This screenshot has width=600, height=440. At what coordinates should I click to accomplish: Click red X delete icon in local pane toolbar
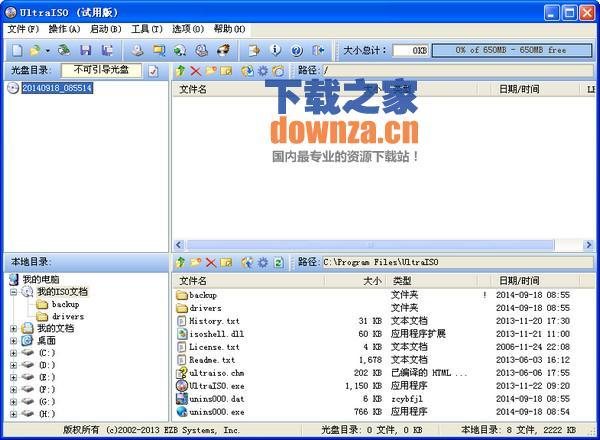(210, 262)
